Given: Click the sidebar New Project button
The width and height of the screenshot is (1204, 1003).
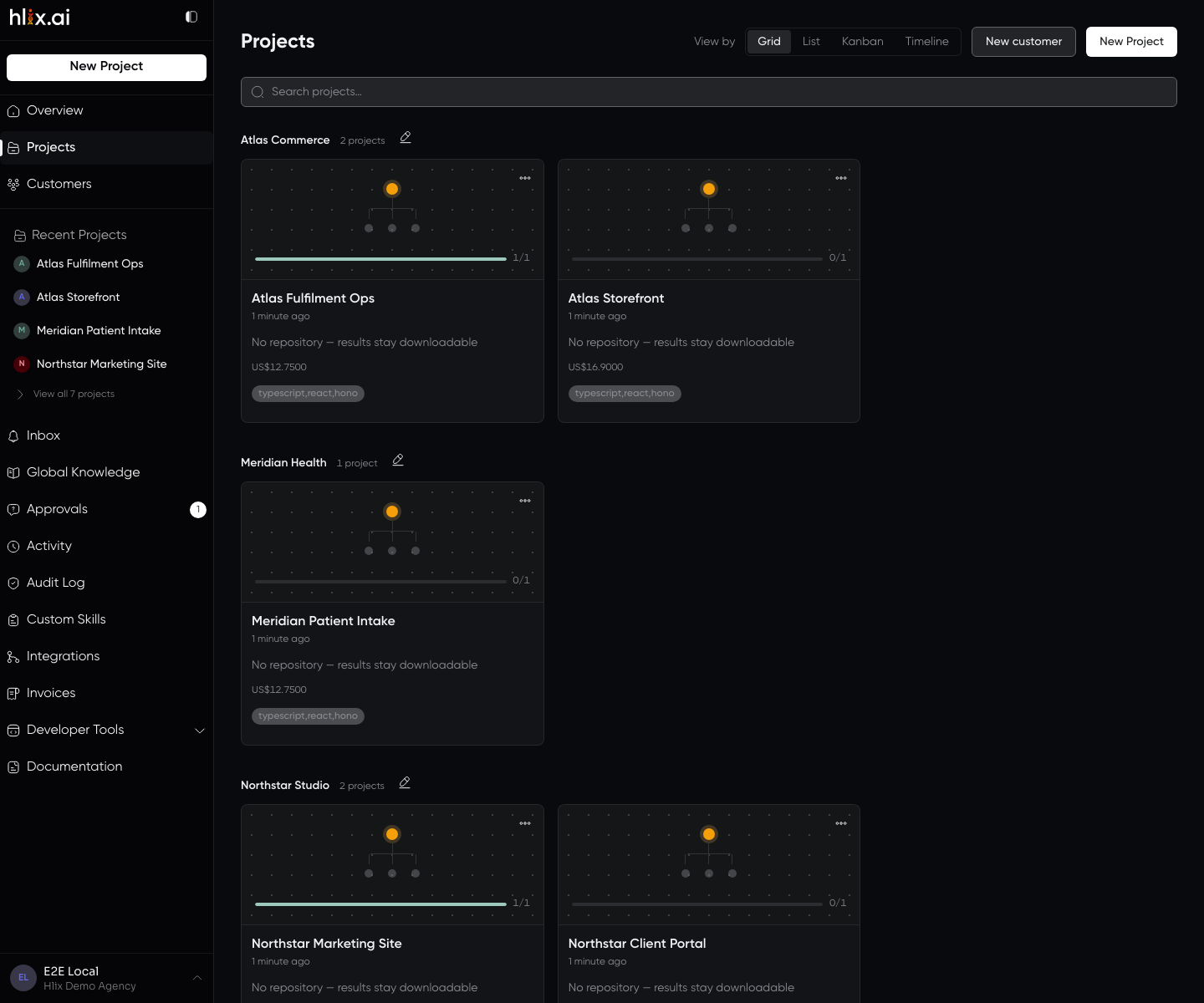Looking at the screenshot, I should click(106, 67).
